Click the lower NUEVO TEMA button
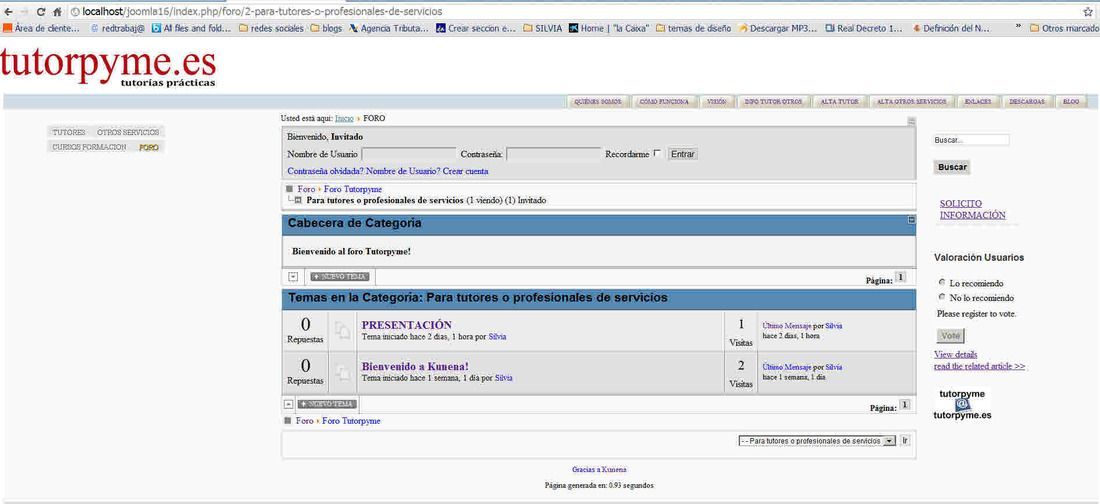 327,404
